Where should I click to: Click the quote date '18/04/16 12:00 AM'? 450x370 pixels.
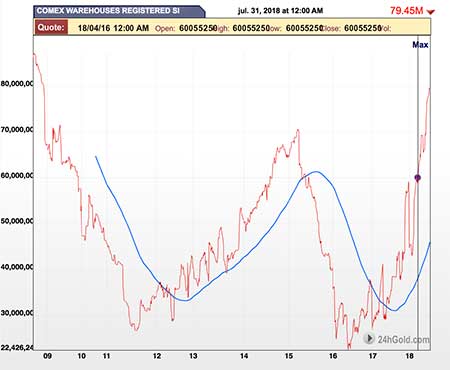pyautogui.click(x=113, y=28)
